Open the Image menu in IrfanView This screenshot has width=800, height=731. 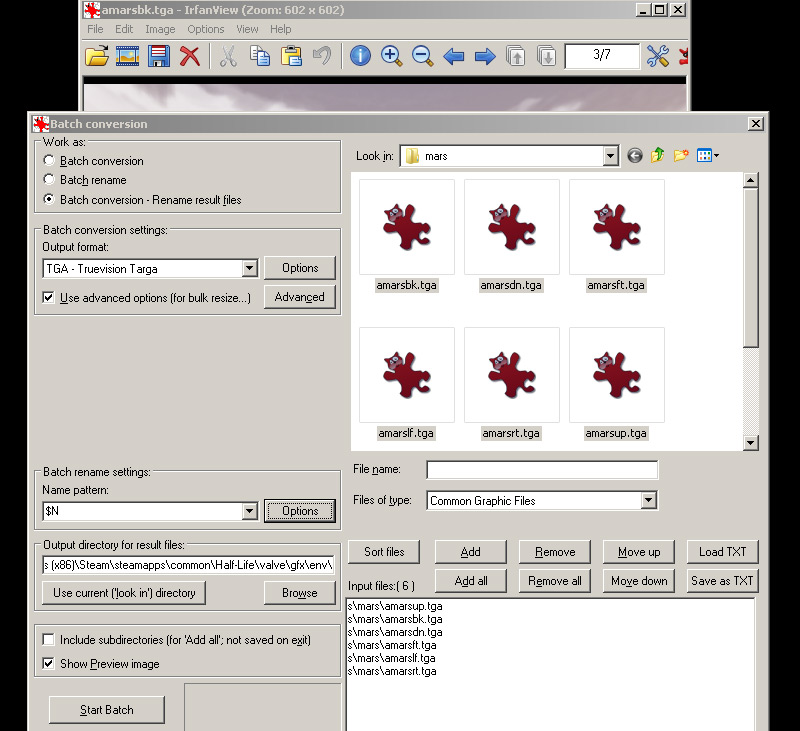point(160,29)
